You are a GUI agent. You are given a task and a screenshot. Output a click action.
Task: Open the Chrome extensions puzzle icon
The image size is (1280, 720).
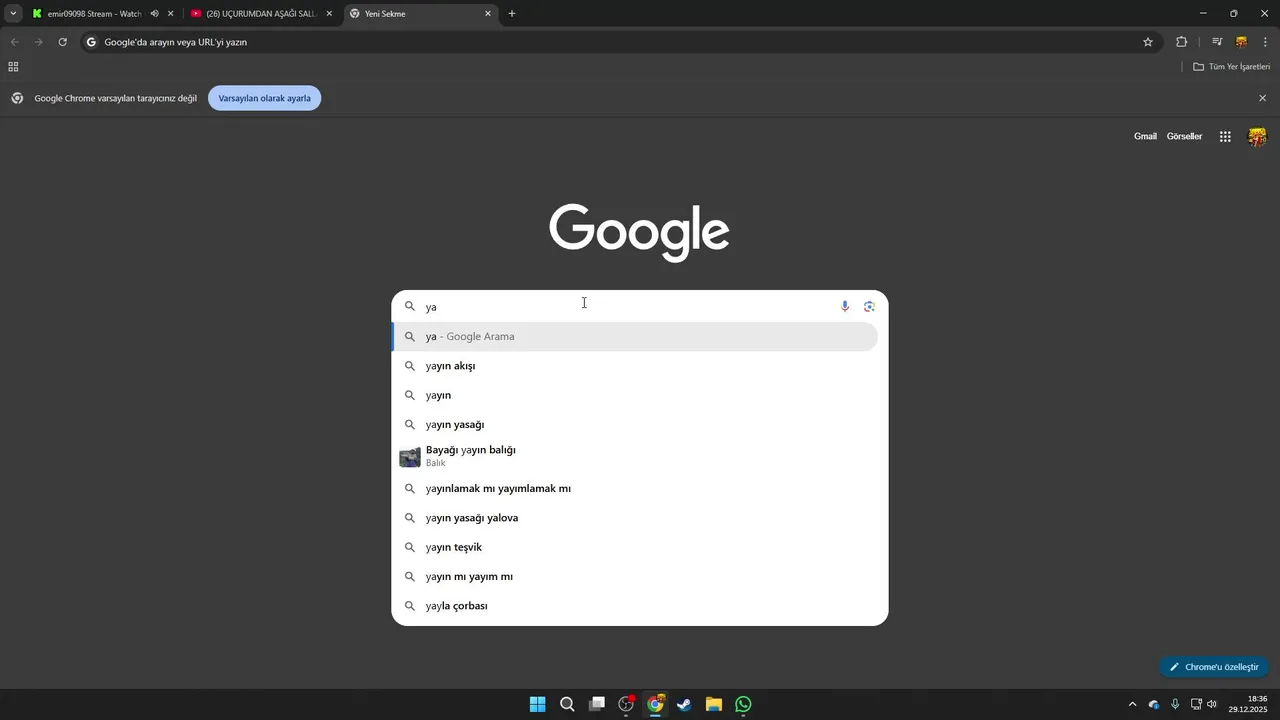point(1181,42)
